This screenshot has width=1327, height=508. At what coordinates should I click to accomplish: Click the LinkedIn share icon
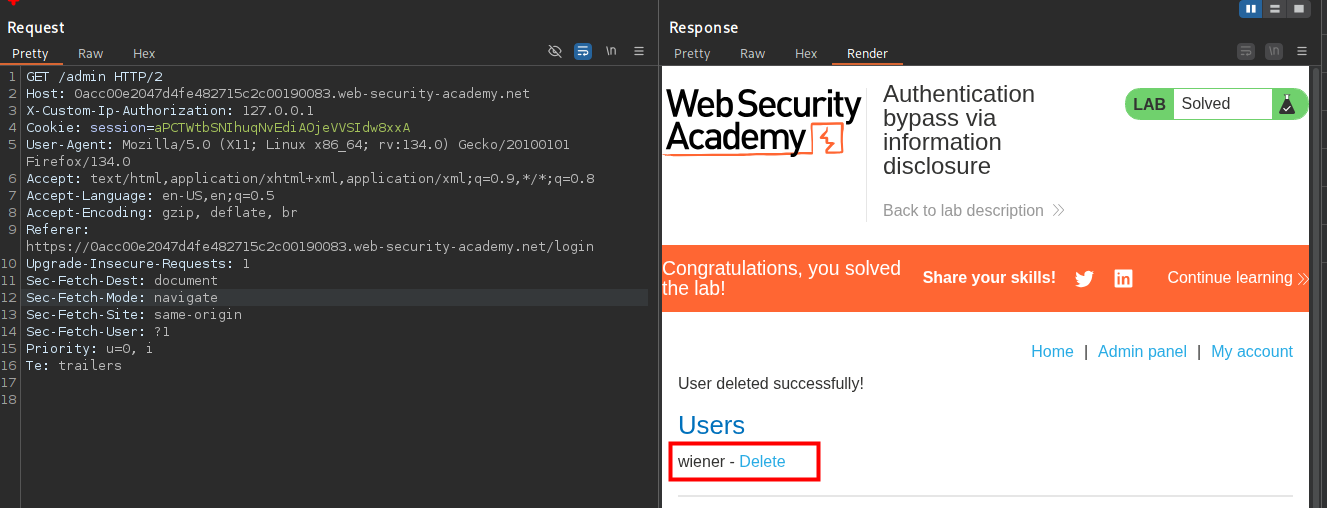(1123, 279)
